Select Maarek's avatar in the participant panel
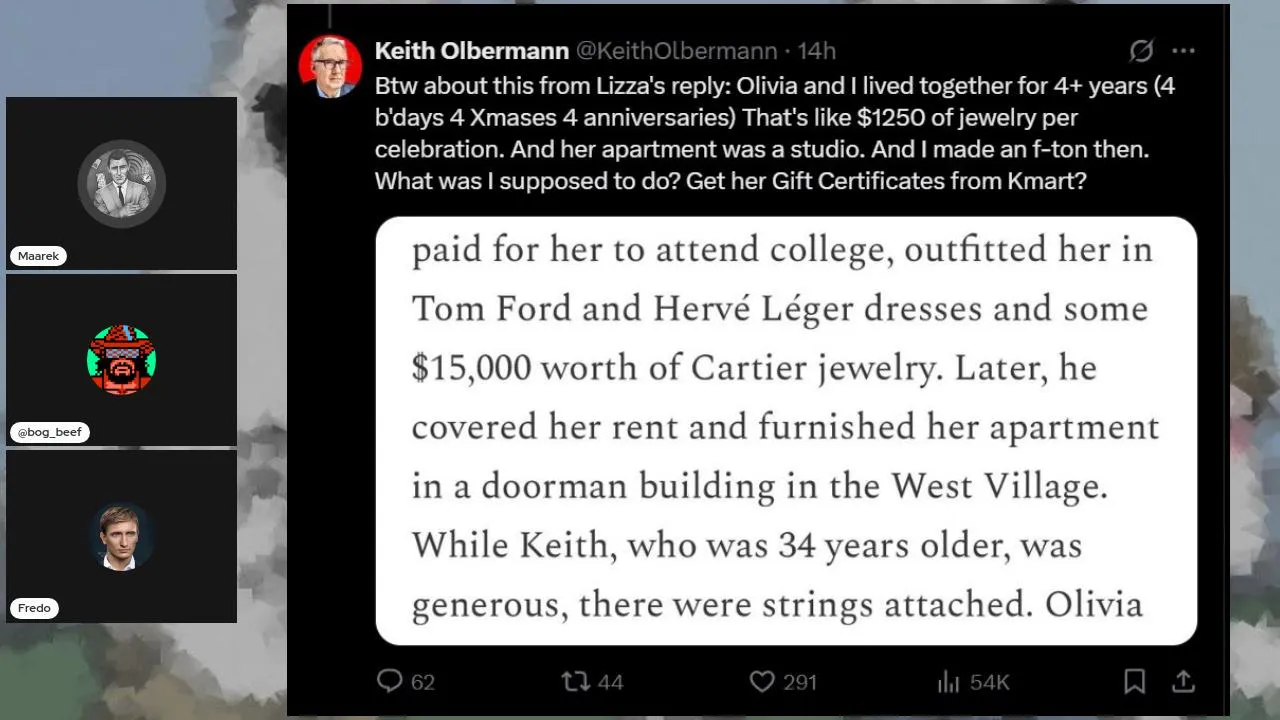The height and width of the screenshot is (720, 1280). [121, 183]
